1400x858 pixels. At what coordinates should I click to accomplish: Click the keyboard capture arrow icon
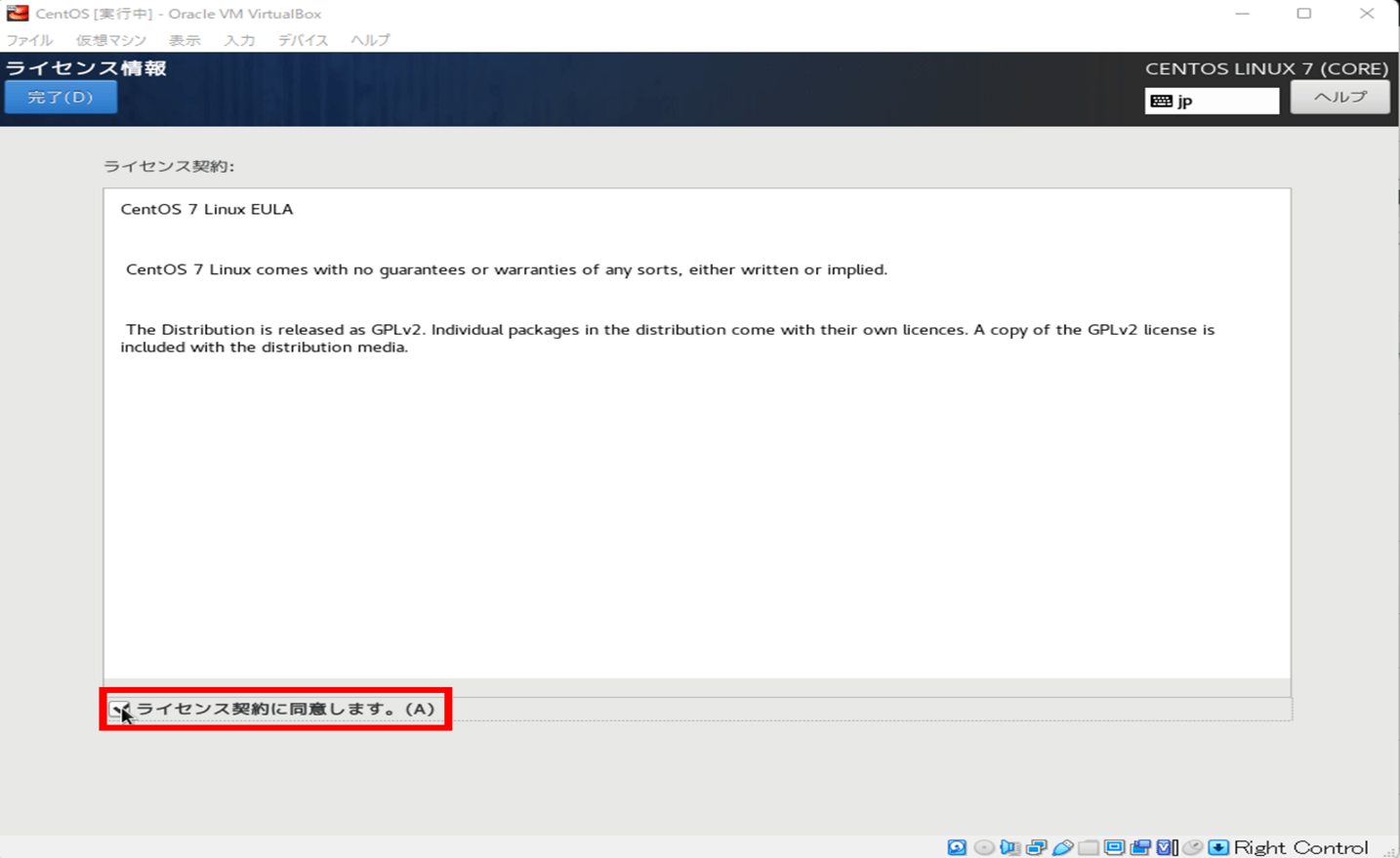(x=1218, y=847)
